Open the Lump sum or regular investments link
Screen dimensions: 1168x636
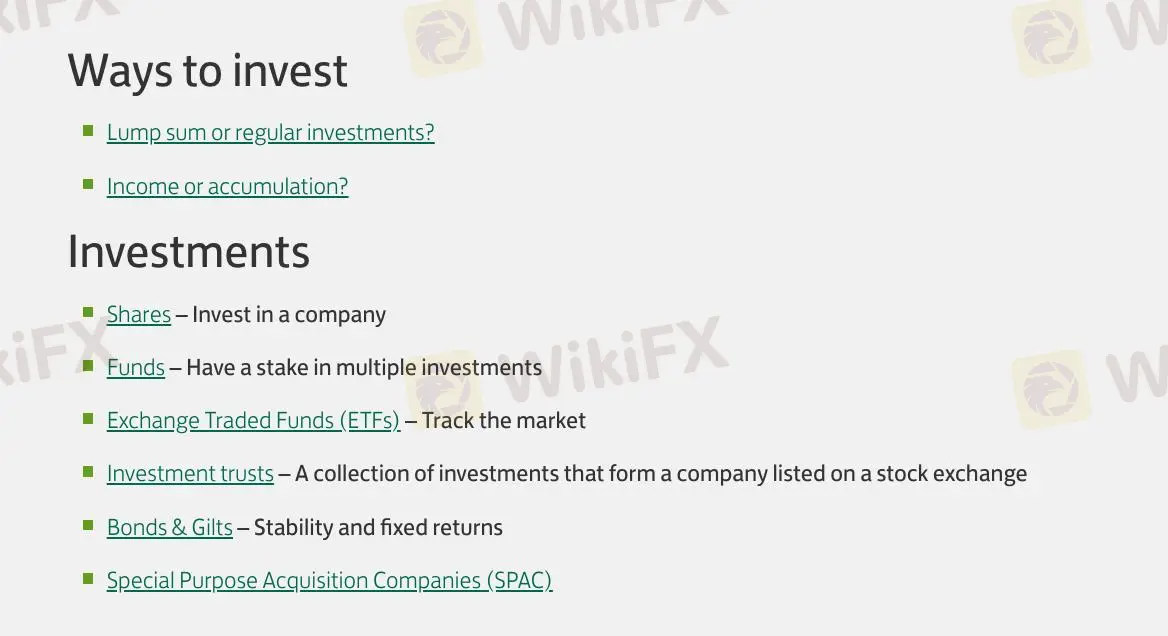(270, 132)
